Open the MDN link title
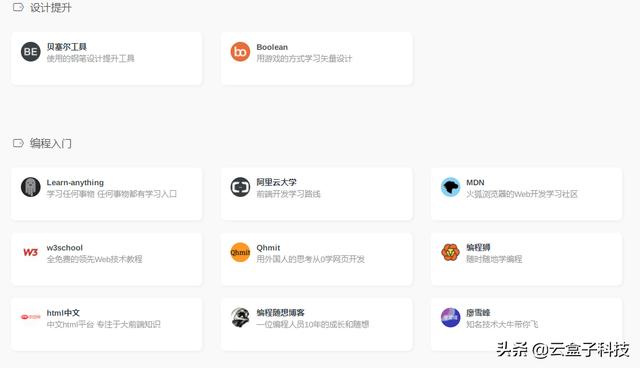The height and width of the screenshot is (368, 640). click(x=475, y=182)
